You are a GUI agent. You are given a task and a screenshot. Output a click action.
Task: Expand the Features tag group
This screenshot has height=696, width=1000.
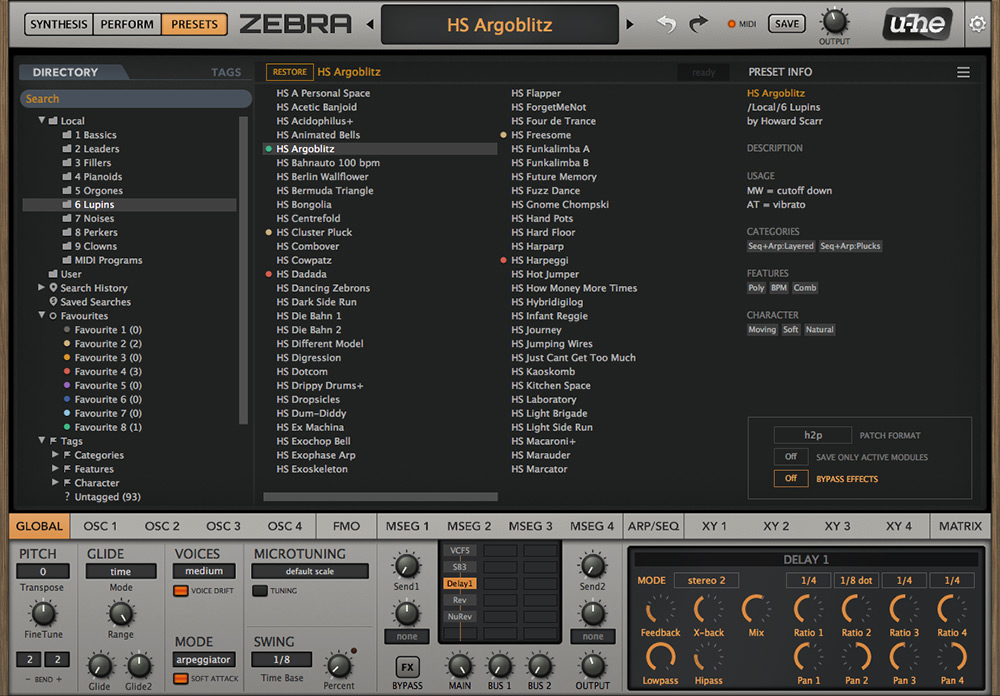click(55, 468)
